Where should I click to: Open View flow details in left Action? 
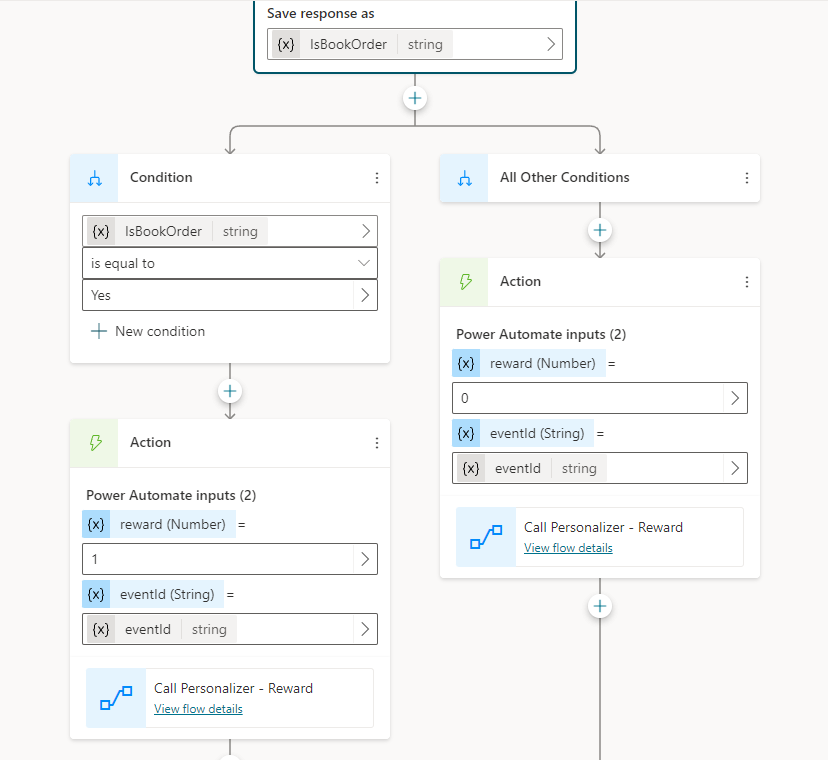point(198,709)
